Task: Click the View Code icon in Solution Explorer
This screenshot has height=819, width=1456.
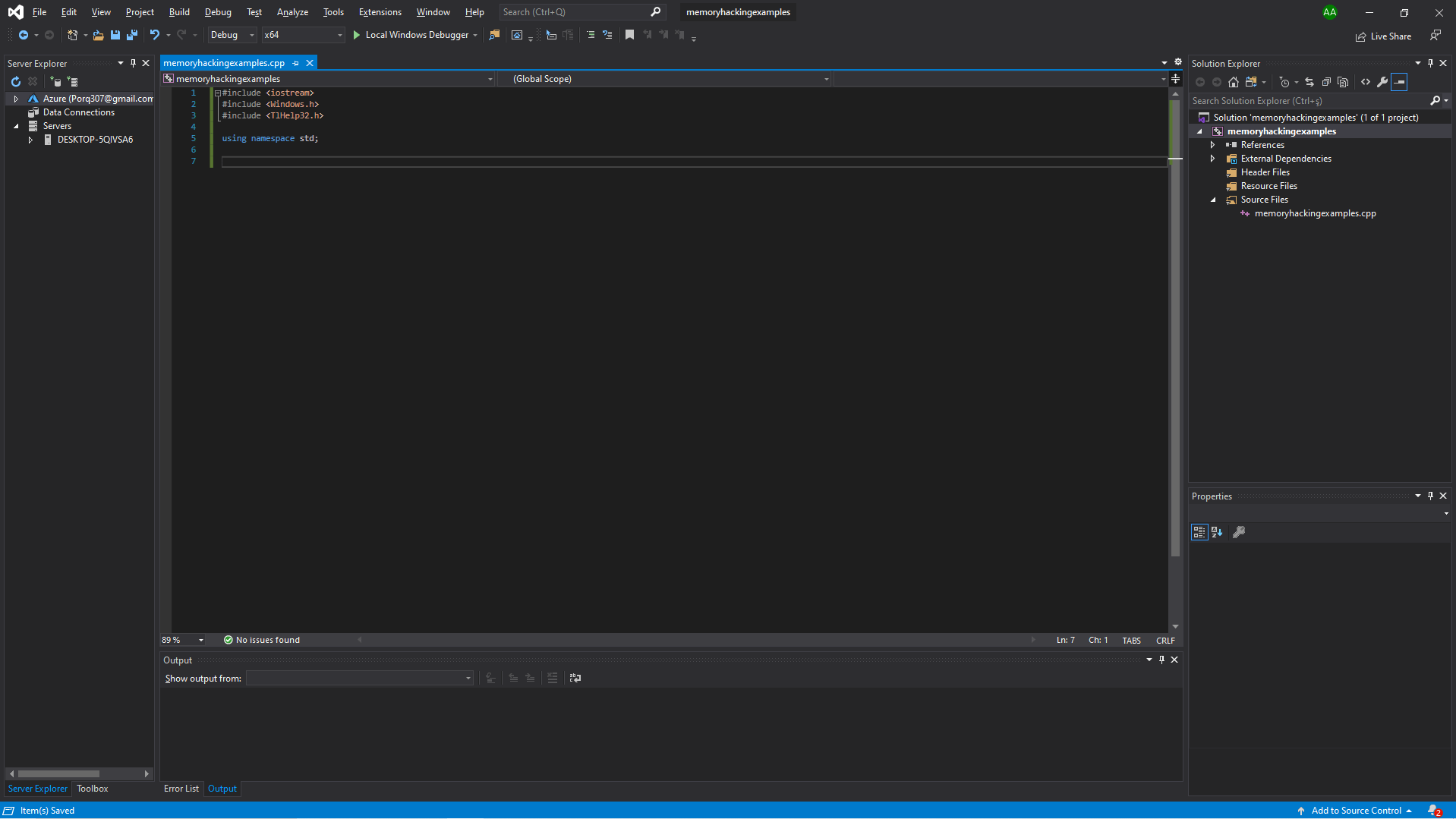Action: 1366,82
